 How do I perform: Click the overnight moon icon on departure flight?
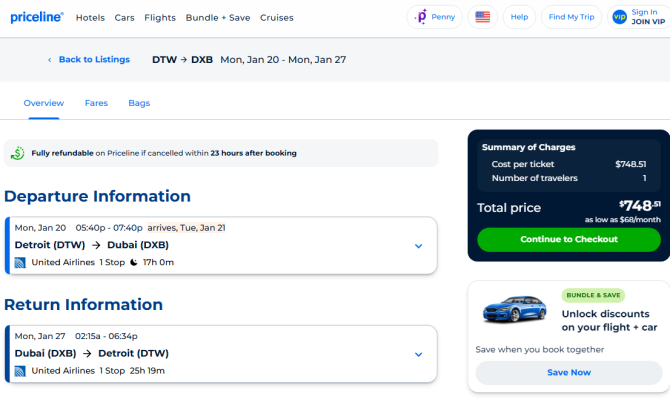pos(134,262)
